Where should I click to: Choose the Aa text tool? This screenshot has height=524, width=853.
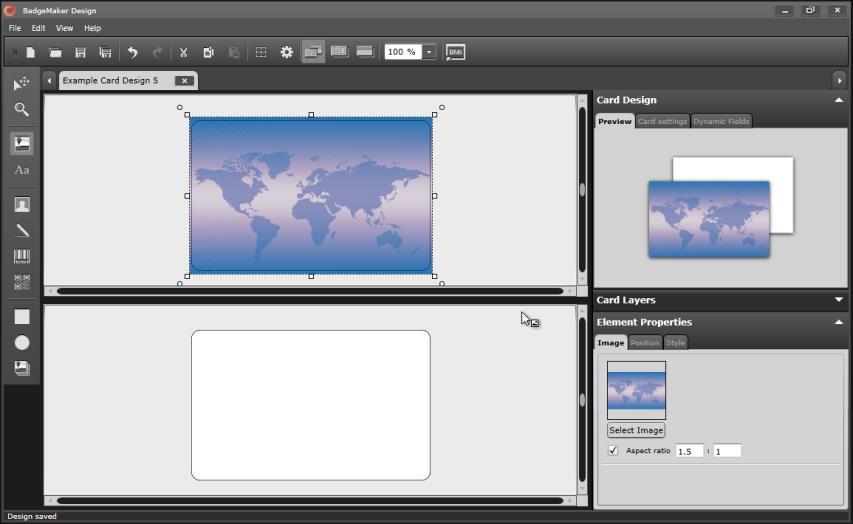coord(22,170)
